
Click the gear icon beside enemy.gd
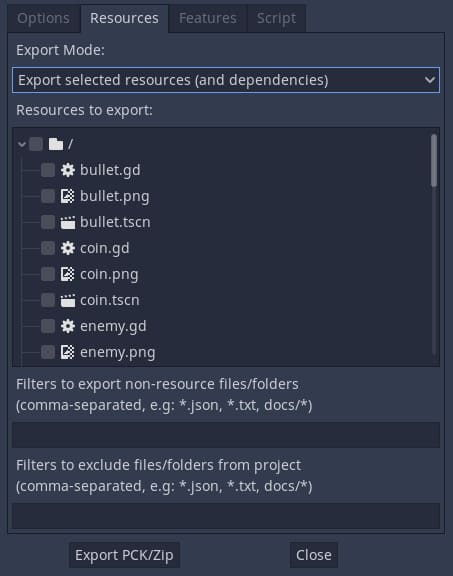click(x=68, y=326)
